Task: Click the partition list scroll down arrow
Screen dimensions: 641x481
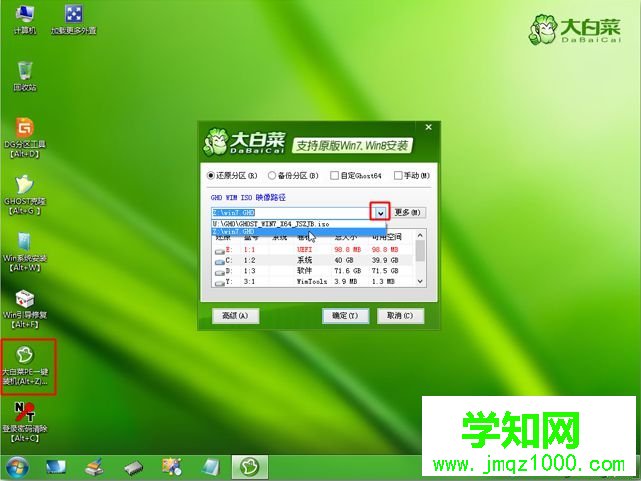Action: (x=420, y=281)
